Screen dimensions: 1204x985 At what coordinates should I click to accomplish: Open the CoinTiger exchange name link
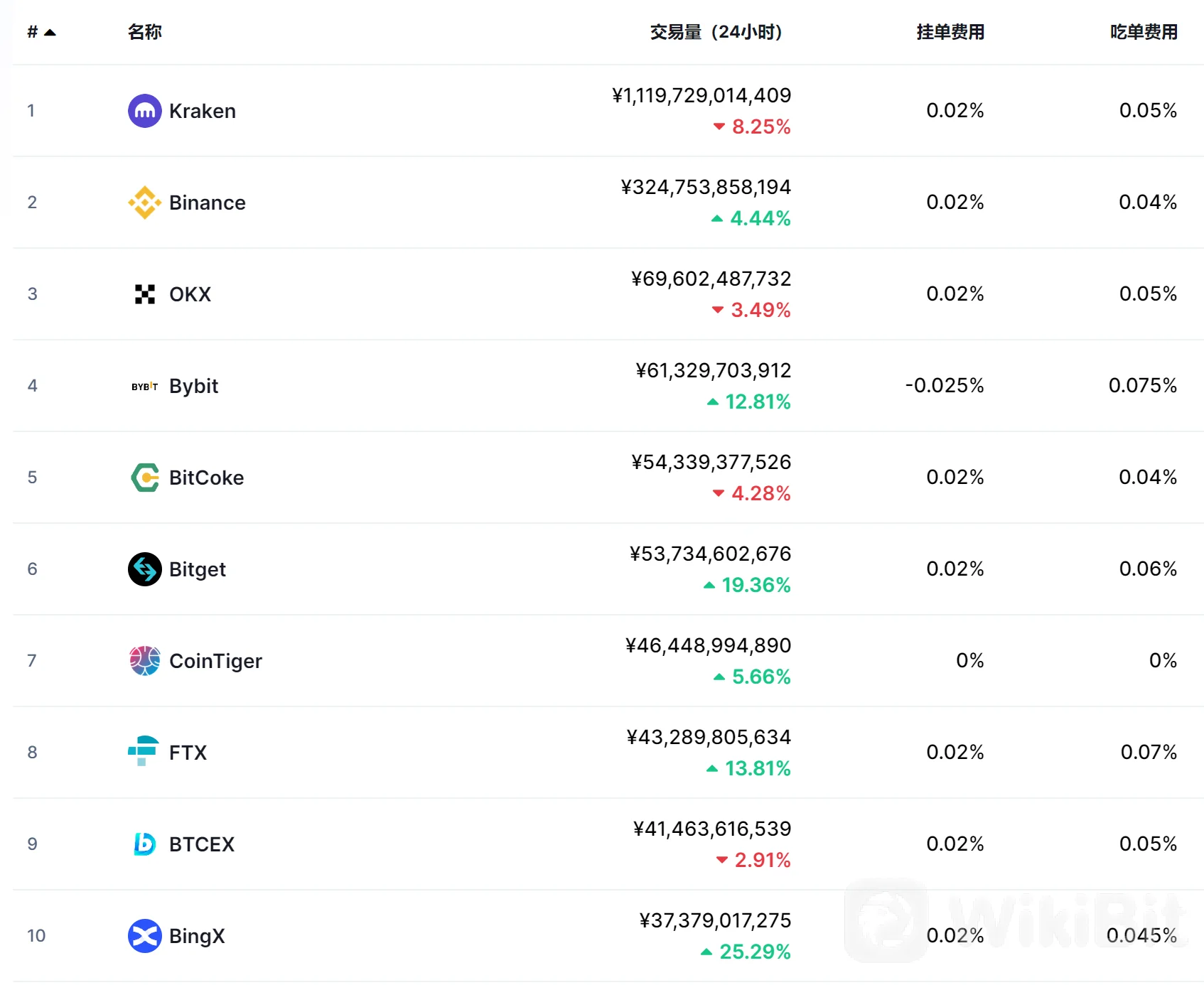[215, 661]
